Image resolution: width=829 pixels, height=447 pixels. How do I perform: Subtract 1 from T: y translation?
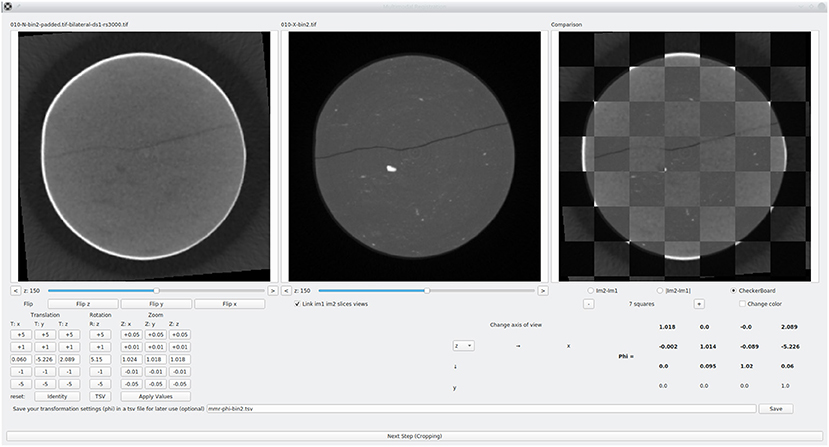point(45,372)
